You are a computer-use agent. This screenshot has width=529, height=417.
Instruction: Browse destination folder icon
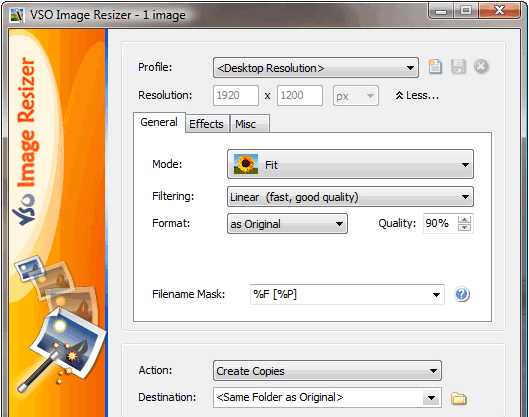458,398
